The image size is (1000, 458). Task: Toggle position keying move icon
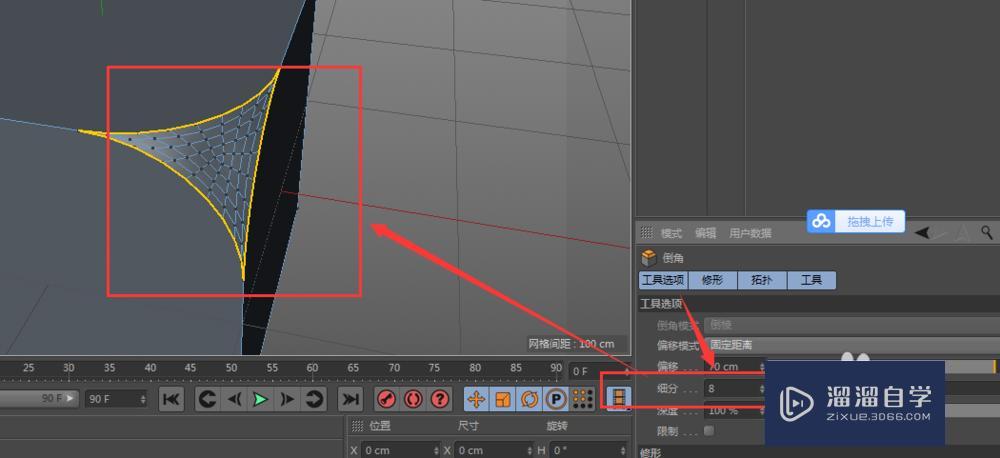(x=476, y=399)
